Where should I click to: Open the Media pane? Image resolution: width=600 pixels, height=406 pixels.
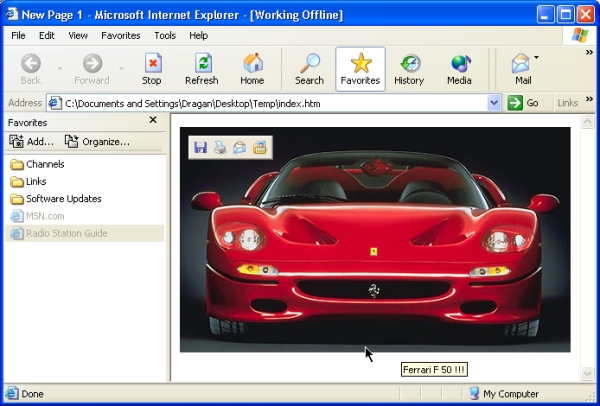(459, 69)
